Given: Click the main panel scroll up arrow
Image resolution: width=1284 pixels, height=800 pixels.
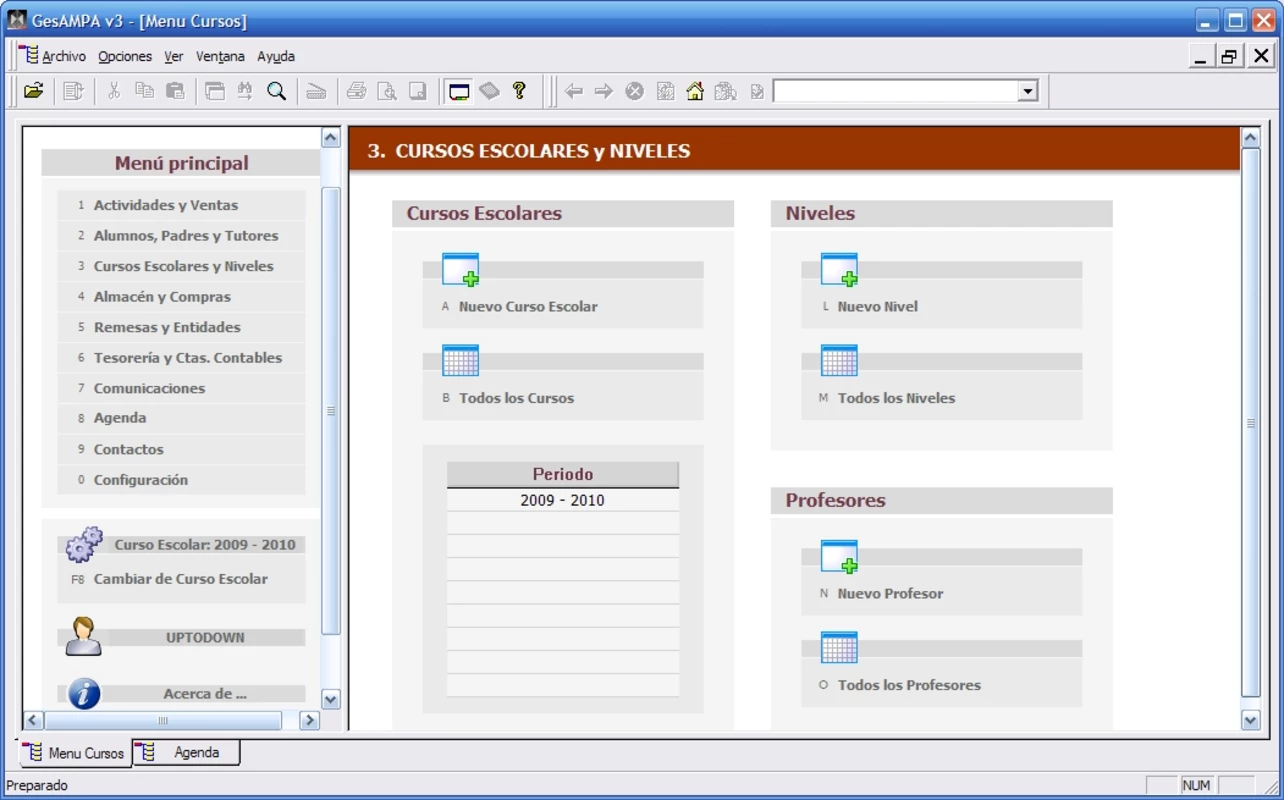Looking at the screenshot, I should tap(1251, 138).
